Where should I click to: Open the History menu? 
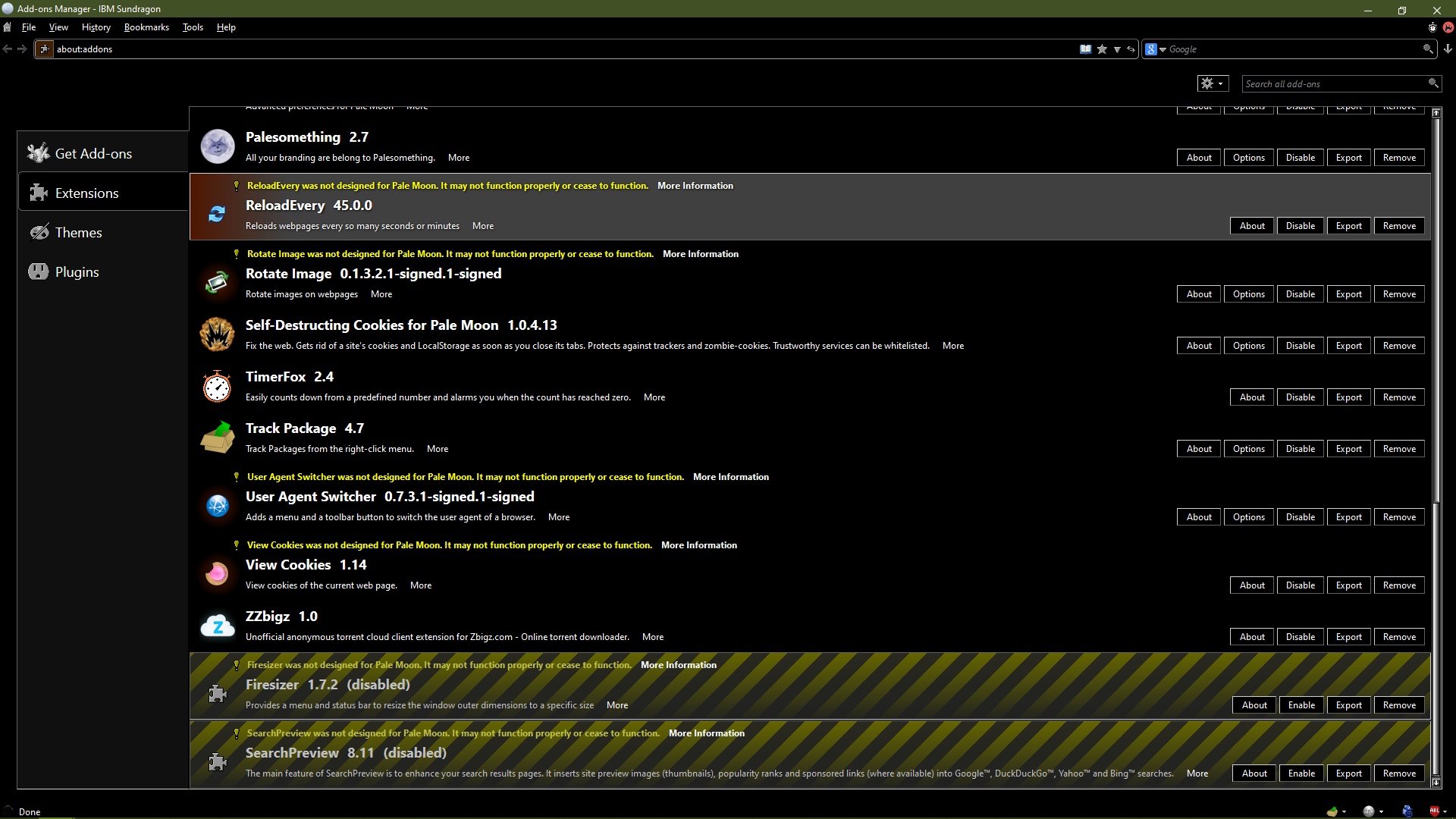tap(96, 27)
